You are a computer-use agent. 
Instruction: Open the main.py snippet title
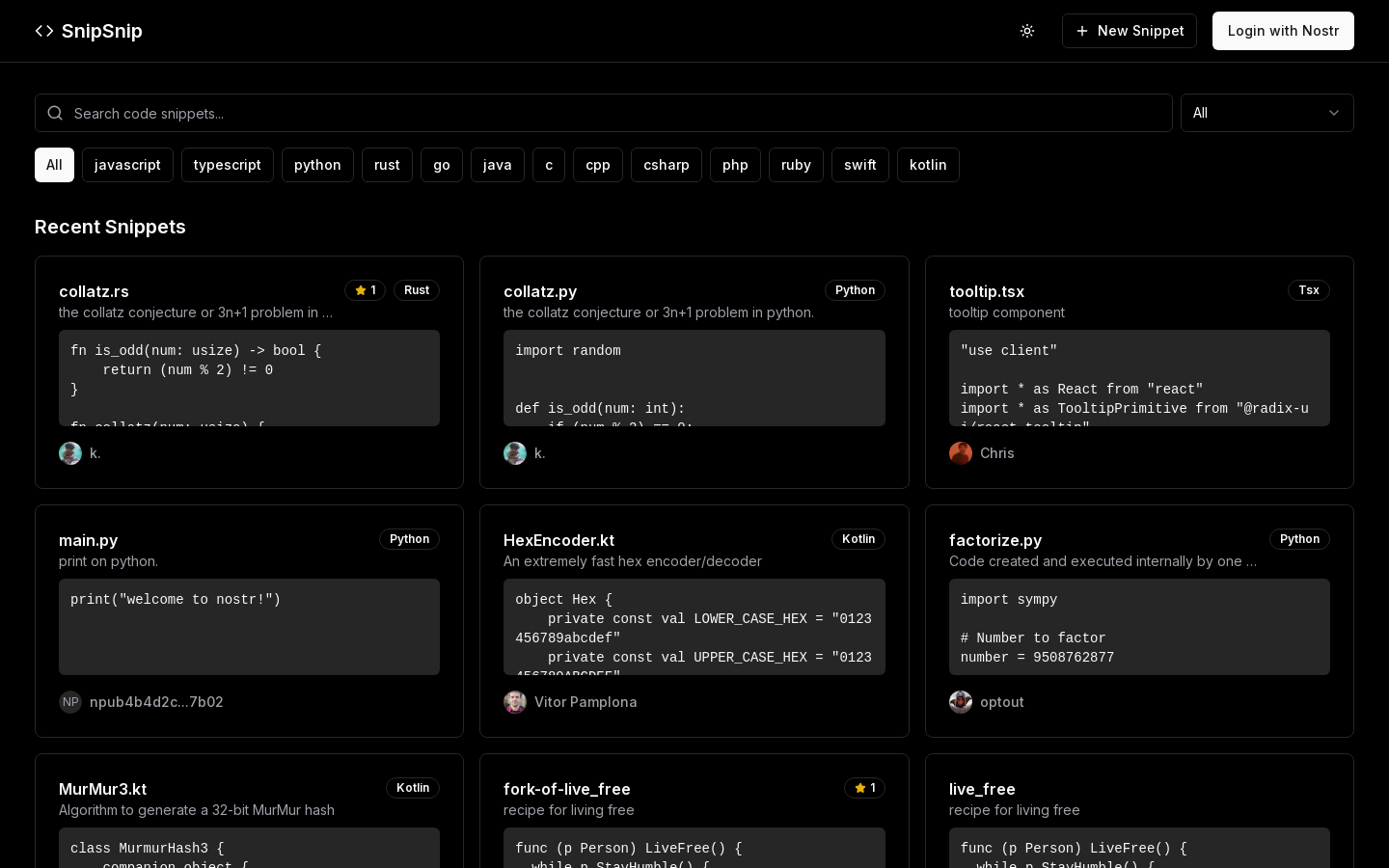click(89, 540)
